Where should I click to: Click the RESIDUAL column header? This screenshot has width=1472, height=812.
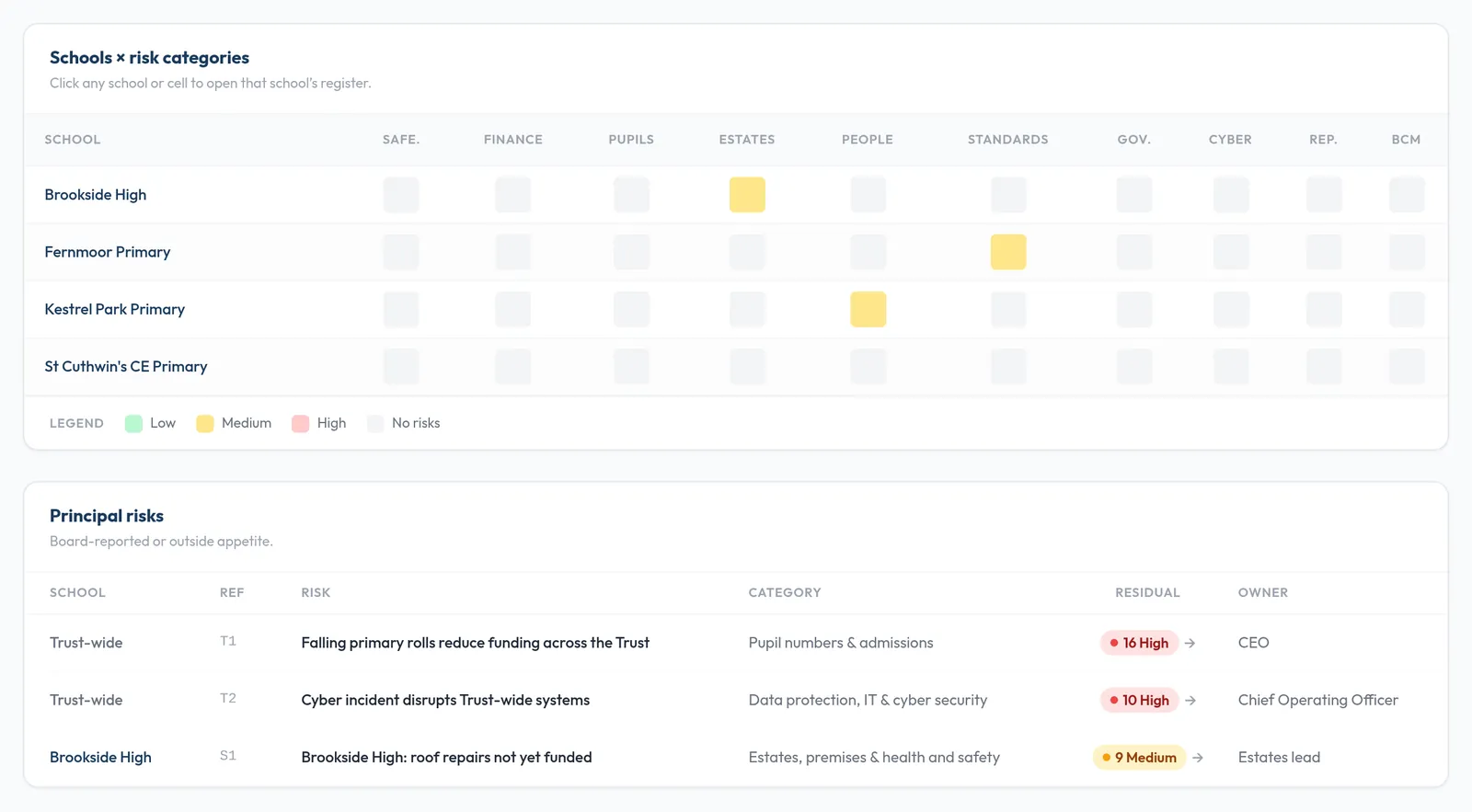pyautogui.click(x=1147, y=593)
